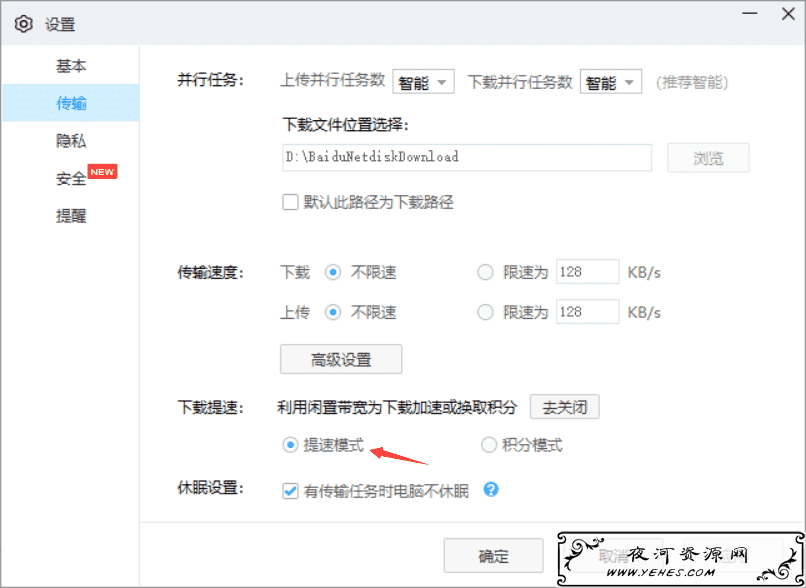The image size is (806, 588).
Task: Open 高级设置 advanced settings
Action: [341, 359]
